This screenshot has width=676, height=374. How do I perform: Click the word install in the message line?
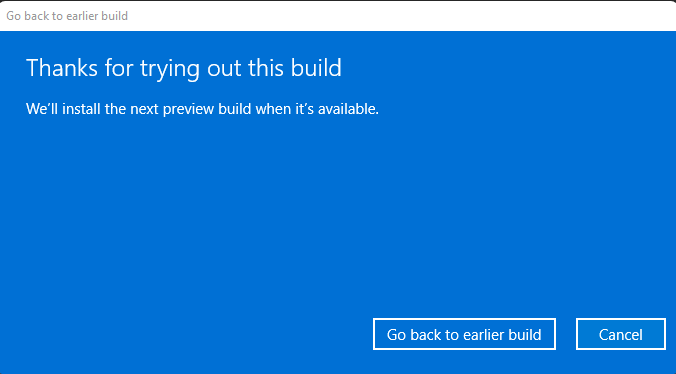[x=81, y=109]
